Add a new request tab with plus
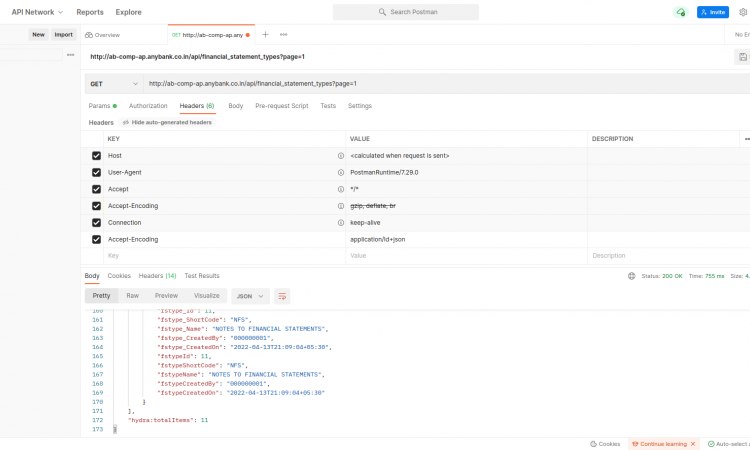The width and height of the screenshot is (750, 450). tap(265, 34)
